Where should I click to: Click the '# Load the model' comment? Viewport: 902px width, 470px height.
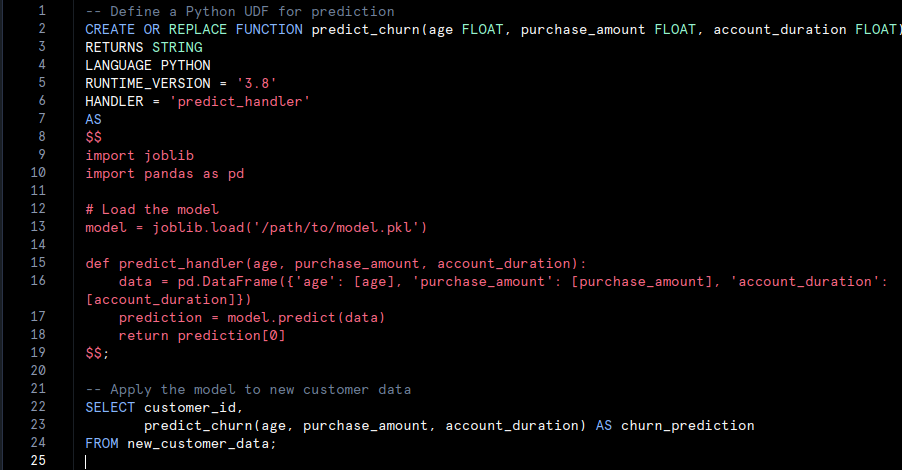152,209
